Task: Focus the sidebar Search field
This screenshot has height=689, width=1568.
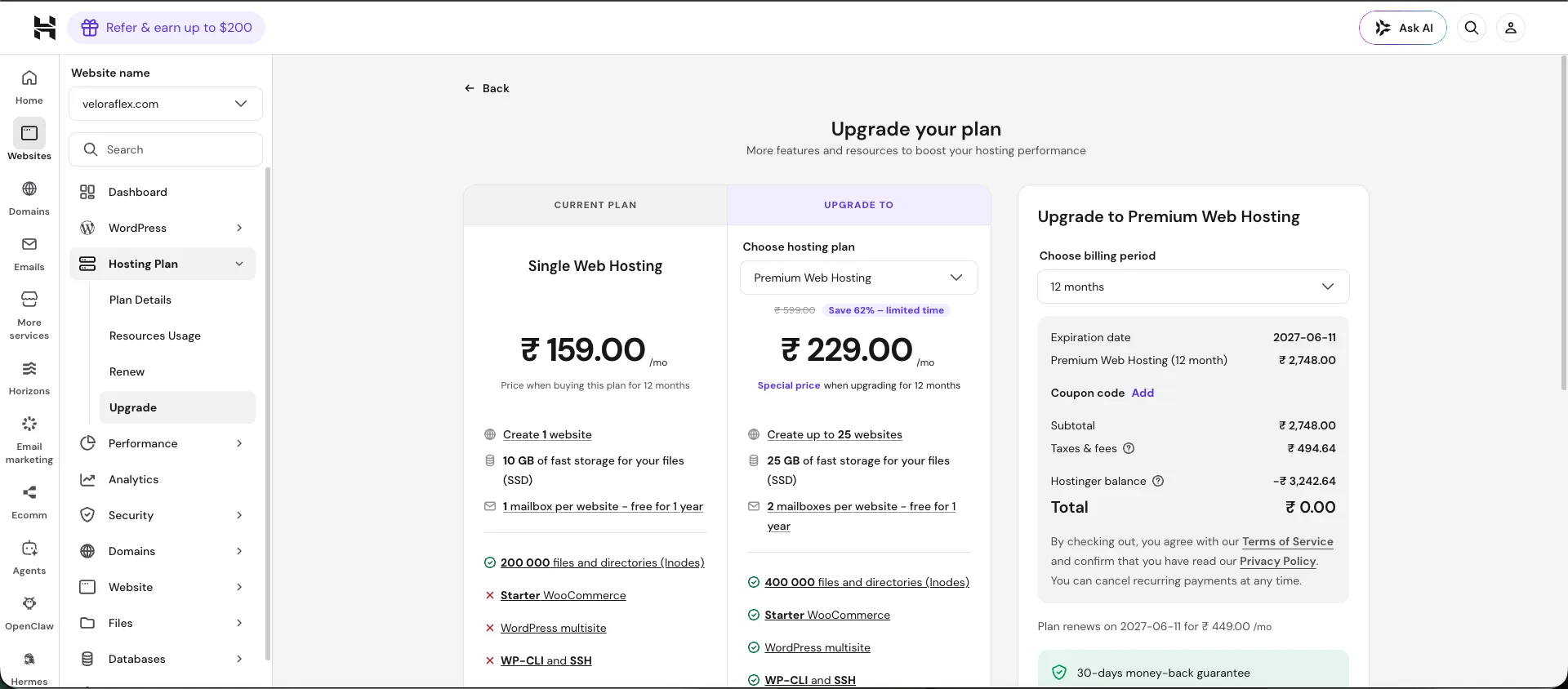Action: [x=166, y=149]
